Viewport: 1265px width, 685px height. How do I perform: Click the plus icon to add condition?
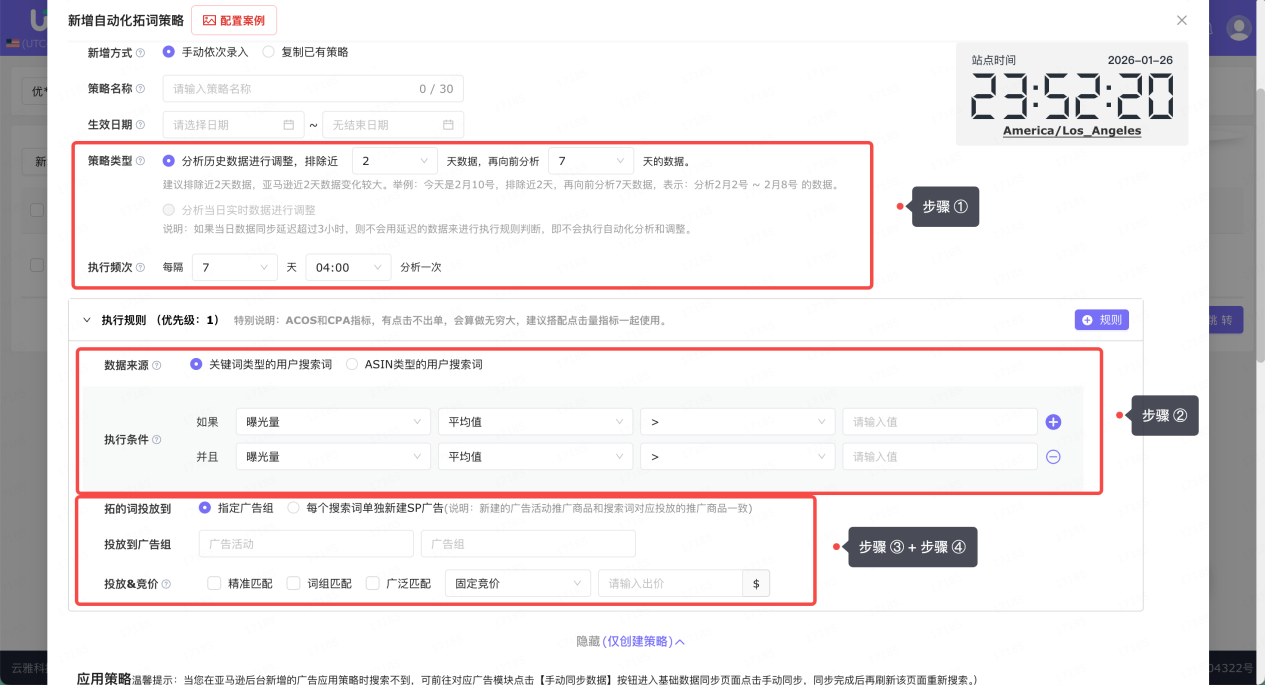tap(1052, 421)
